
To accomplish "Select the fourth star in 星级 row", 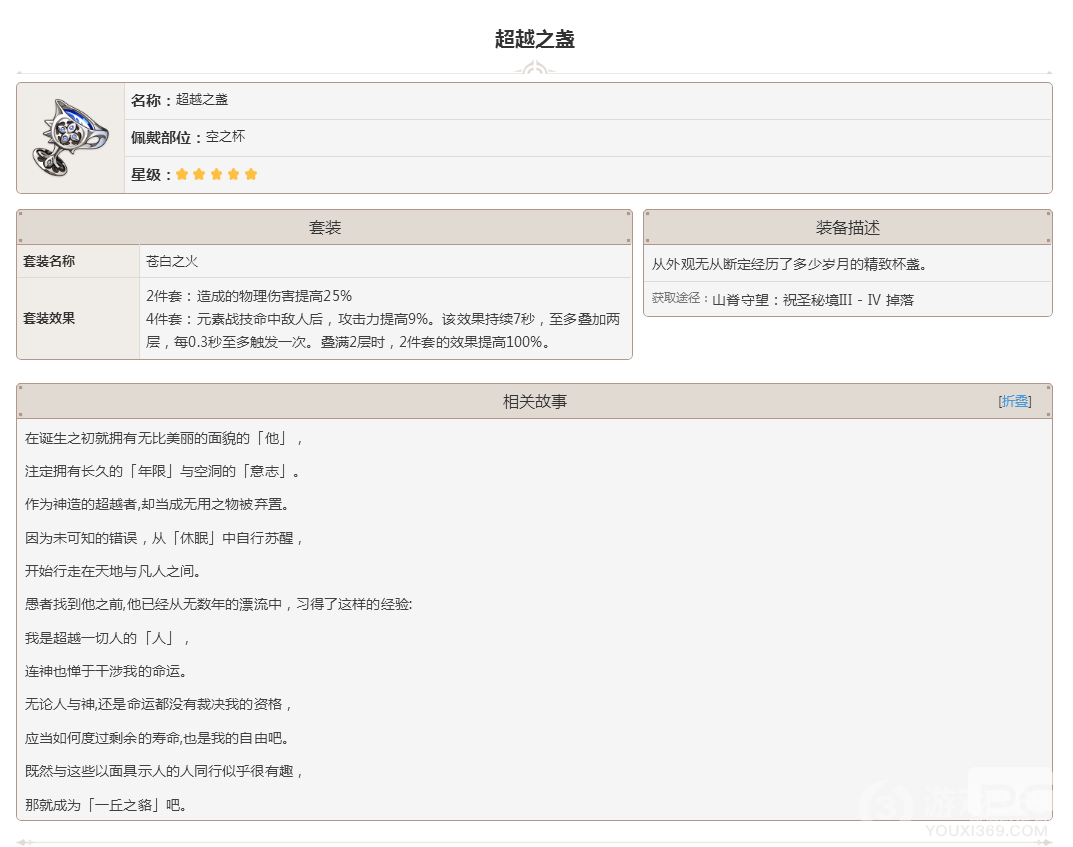I will click(x=233, y=173).
